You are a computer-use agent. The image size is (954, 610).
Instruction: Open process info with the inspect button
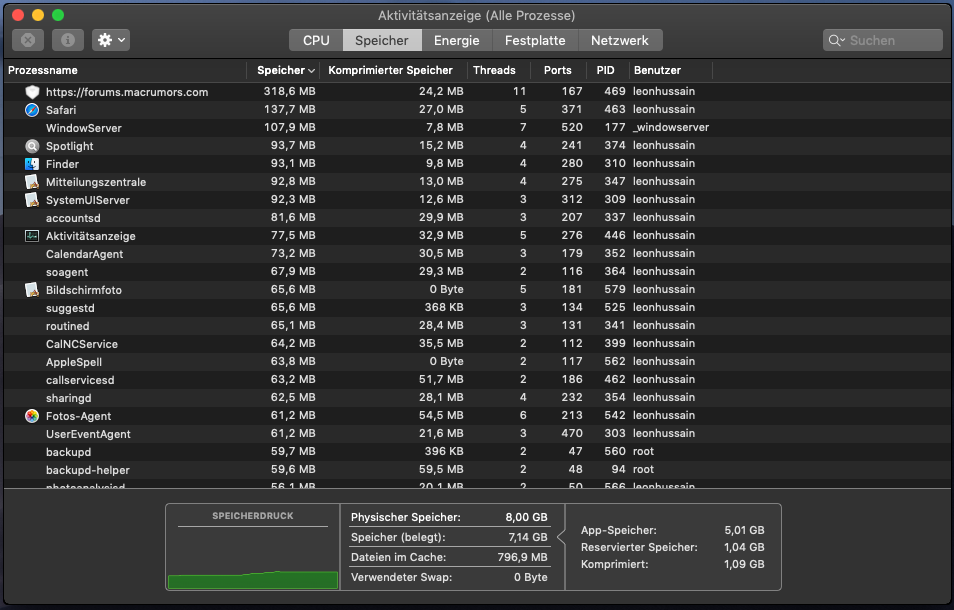[68, 40]
